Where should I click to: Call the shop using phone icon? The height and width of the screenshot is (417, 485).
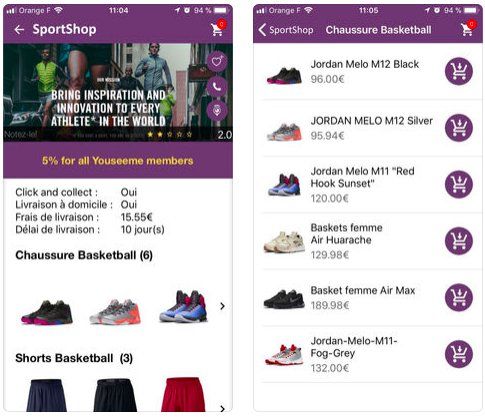tap(217, 87)
